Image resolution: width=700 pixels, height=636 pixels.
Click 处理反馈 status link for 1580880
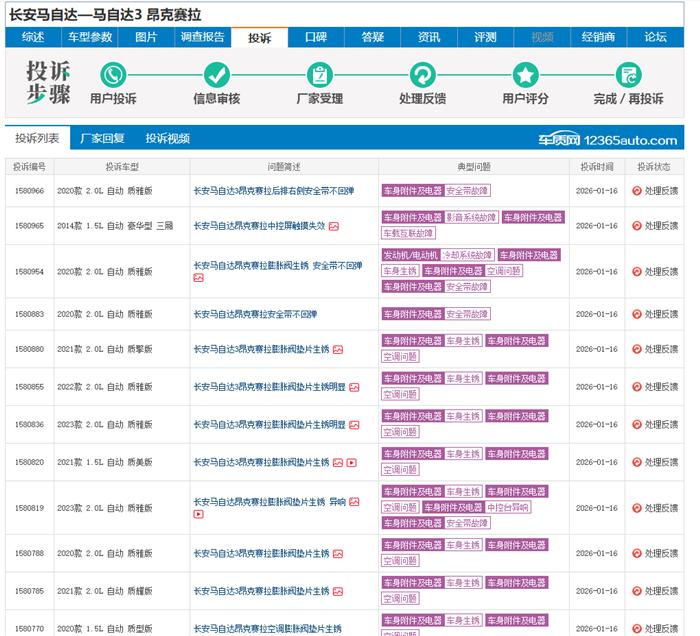[x=660, y=349]
